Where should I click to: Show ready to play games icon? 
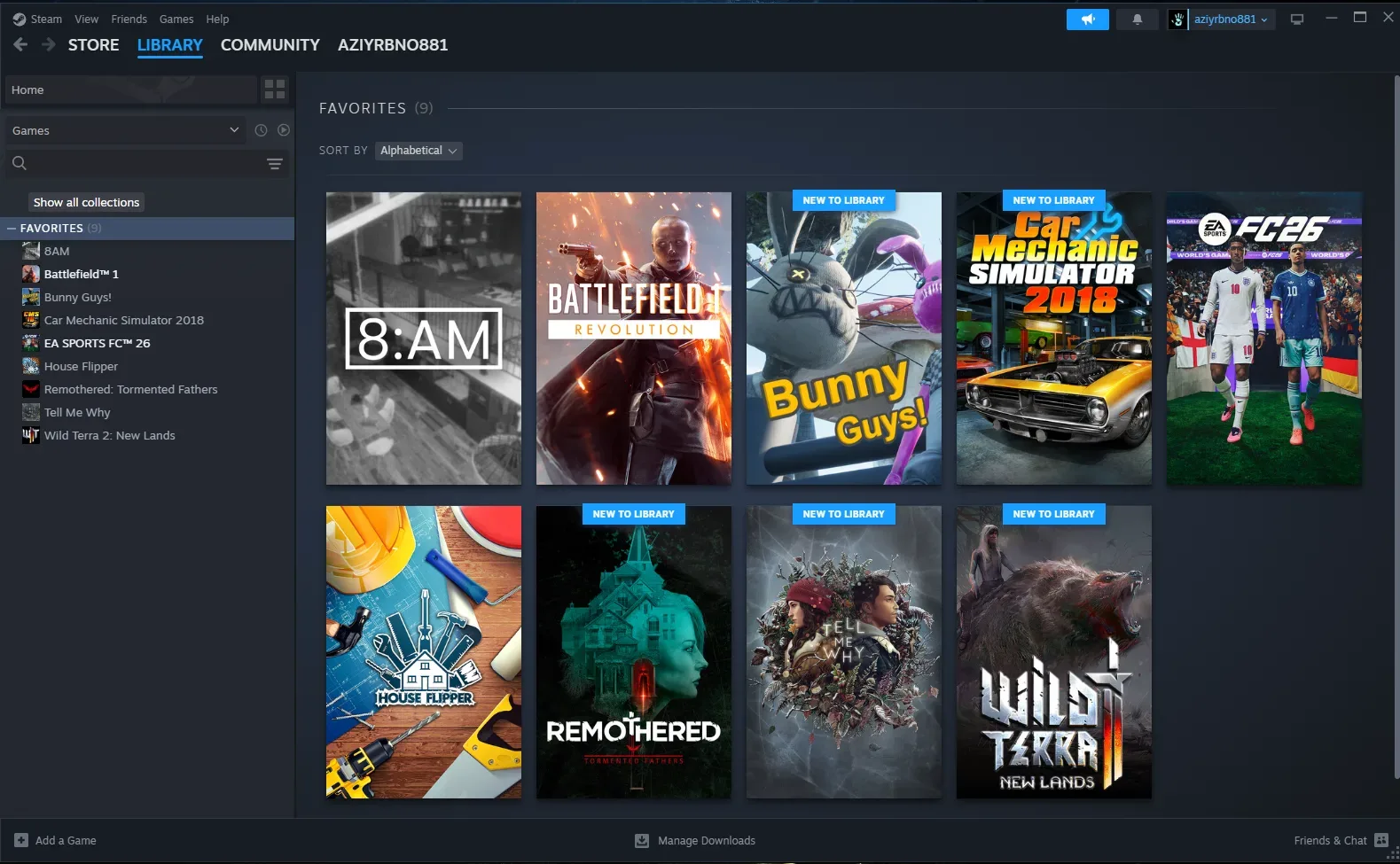(x=284, y=130)
